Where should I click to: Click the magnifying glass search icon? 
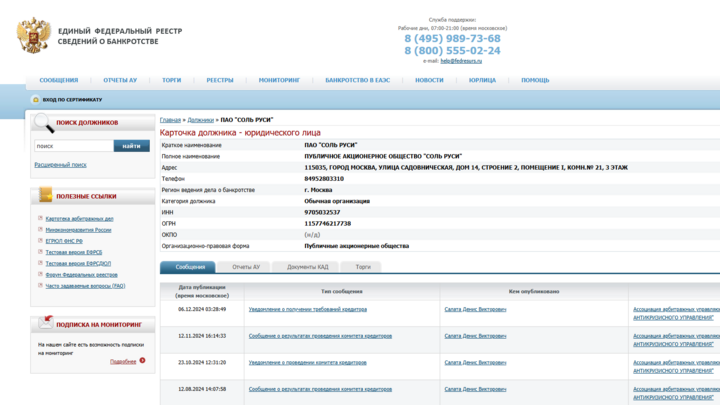click(x=44, y=123)
